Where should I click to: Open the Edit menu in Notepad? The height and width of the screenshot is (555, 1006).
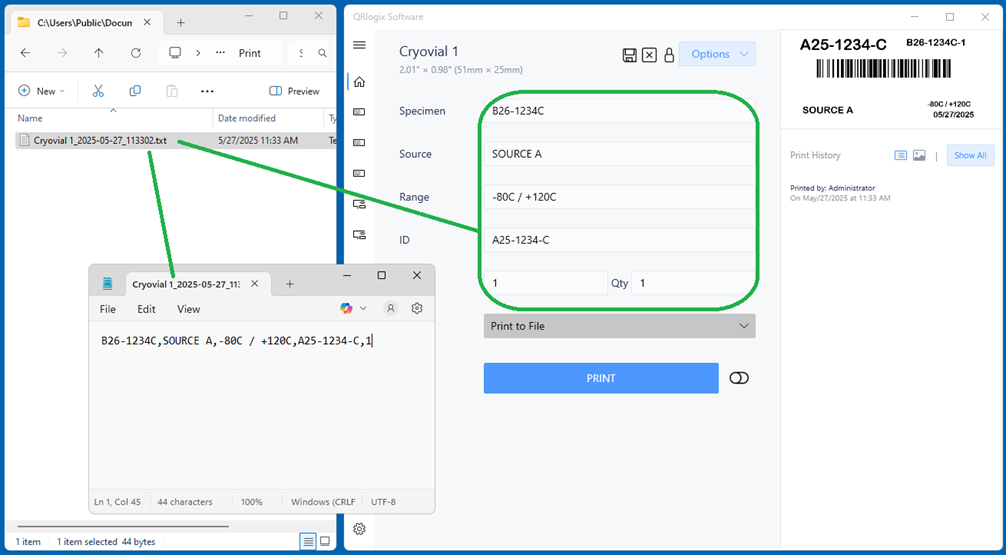[x=146, y=310]
